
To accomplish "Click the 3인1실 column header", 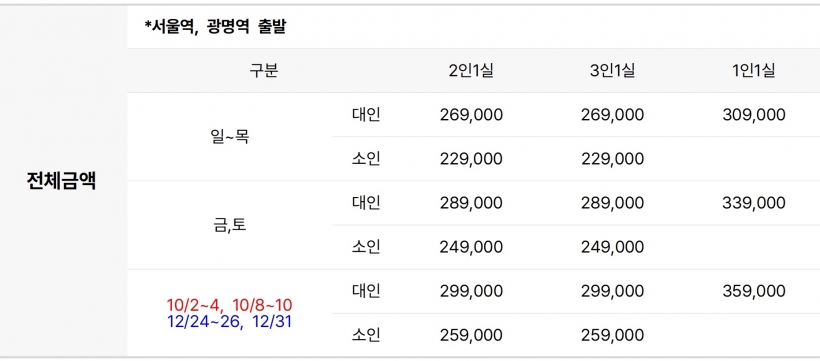I will (612, 71).
